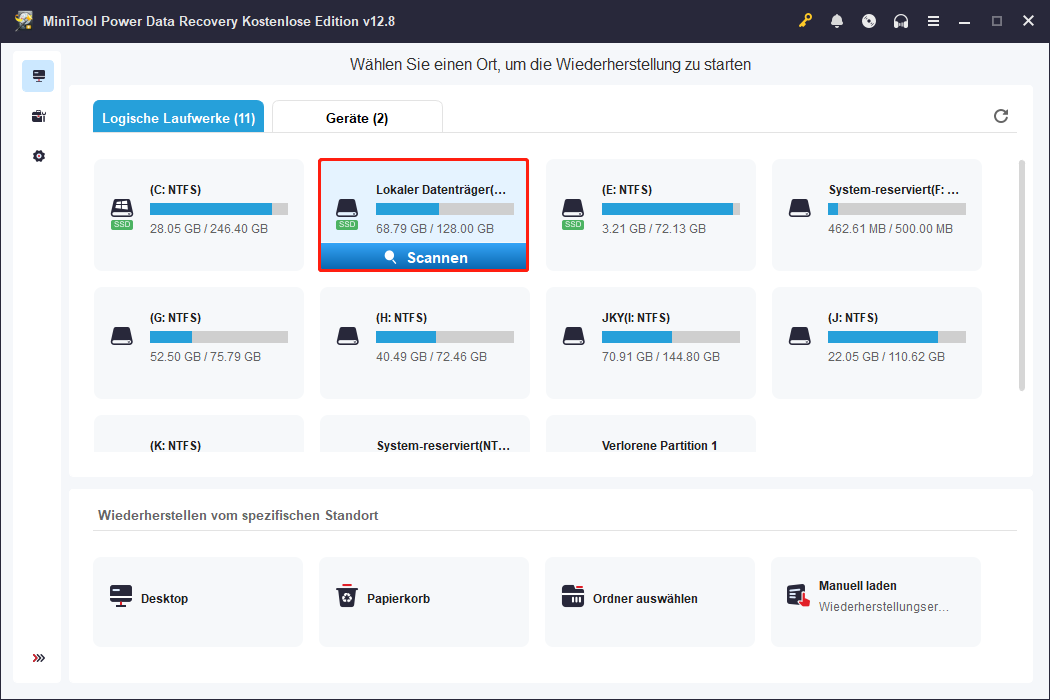Image resolution: width=1050 pixels, height=700 pixels.
Task: Click the Desktop monitor icon
Action: point(121,596)
